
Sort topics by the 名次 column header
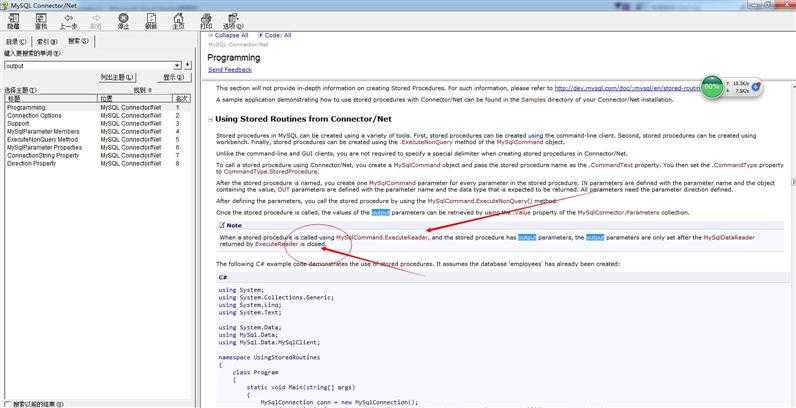click(x=181, y=98)
